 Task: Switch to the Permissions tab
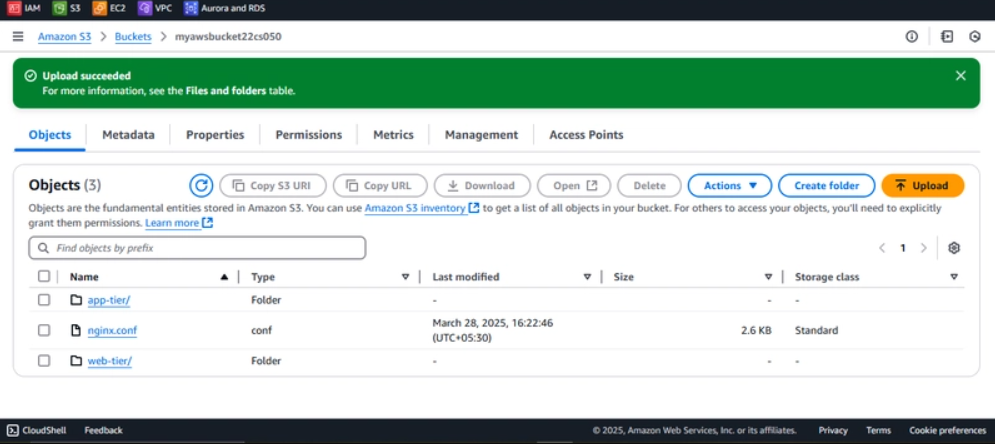308,134
